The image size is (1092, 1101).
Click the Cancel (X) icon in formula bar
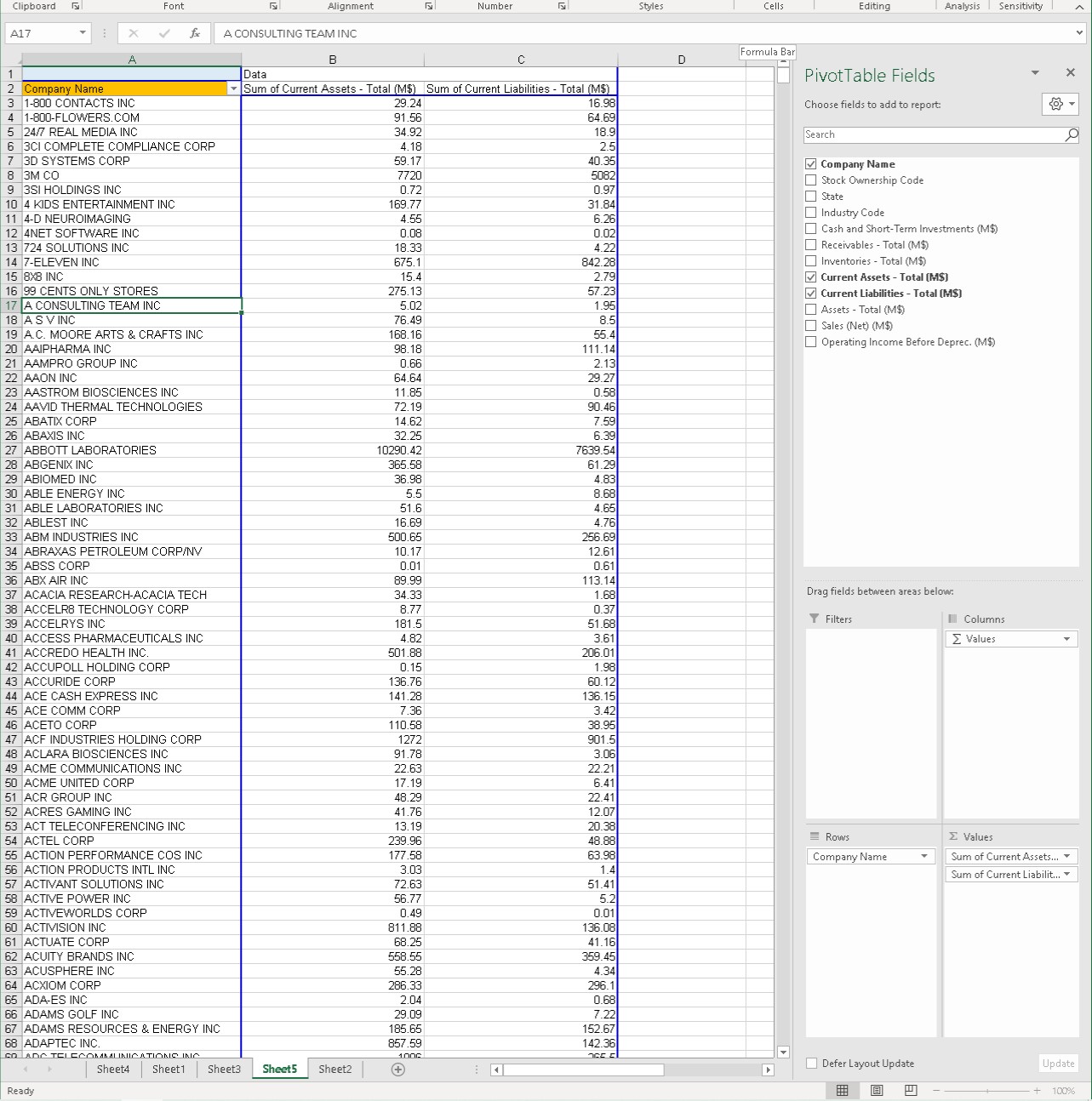coord(133,34)
